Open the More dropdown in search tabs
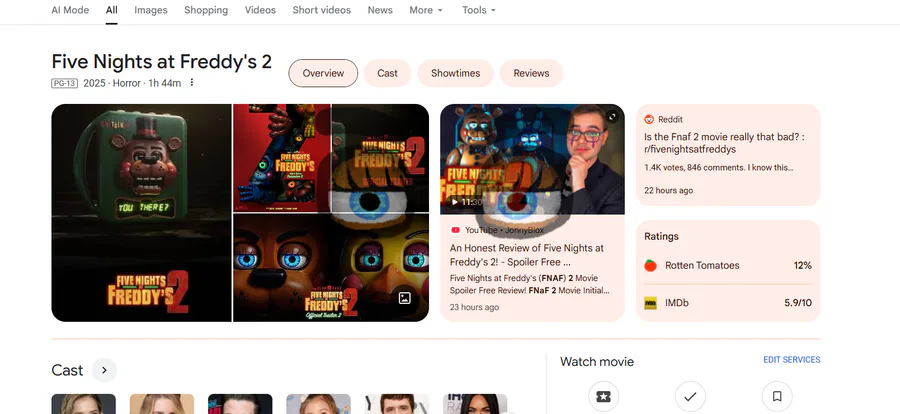900x414 pixels. (x=426, y=10)
